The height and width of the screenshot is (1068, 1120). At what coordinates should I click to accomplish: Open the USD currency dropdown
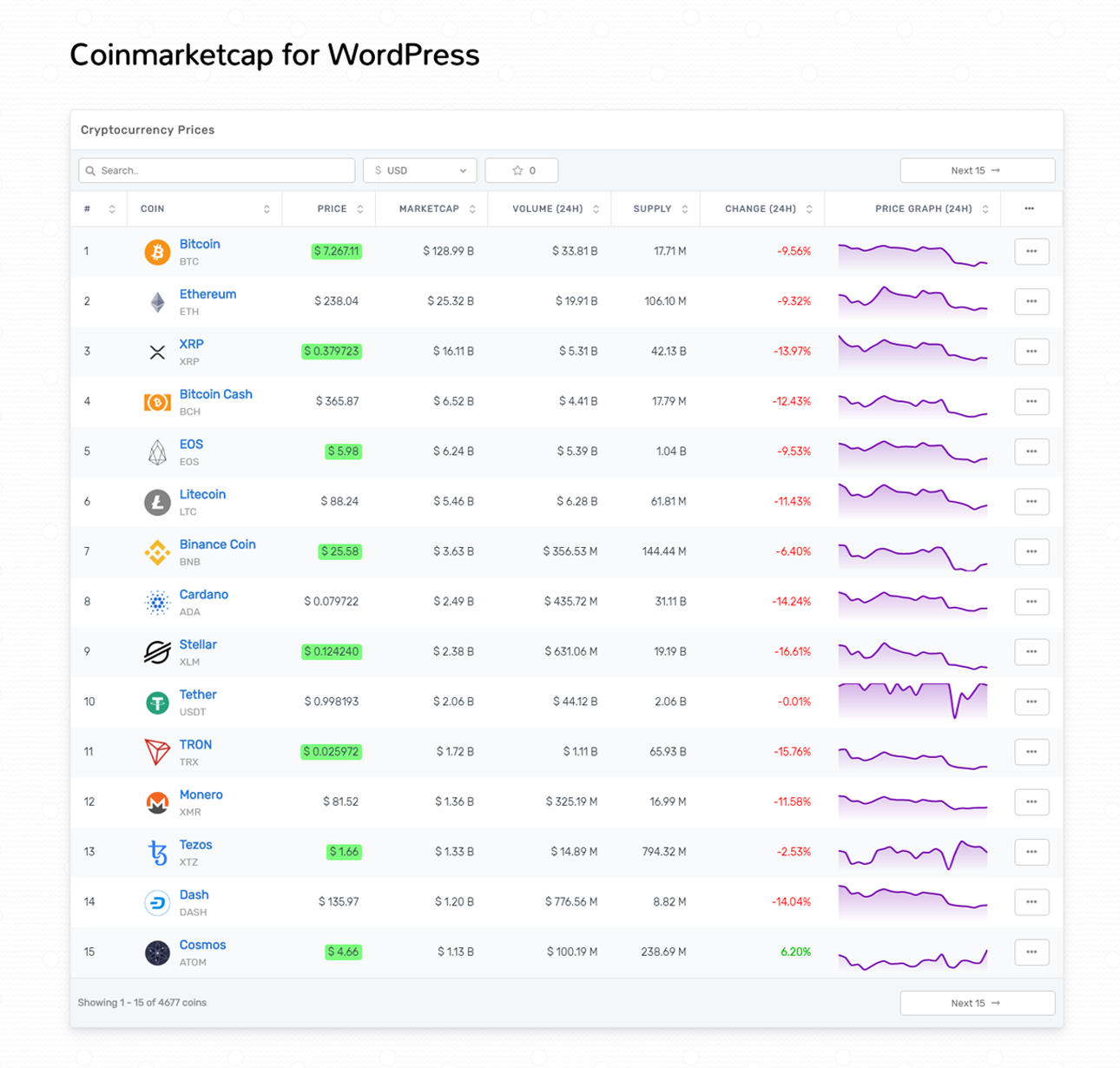click(x=420, y=170)
